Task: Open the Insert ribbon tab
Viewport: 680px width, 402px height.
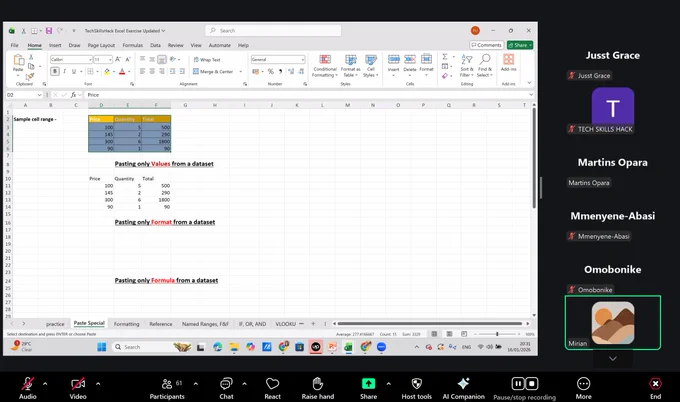Action: [x=55, y=45]
